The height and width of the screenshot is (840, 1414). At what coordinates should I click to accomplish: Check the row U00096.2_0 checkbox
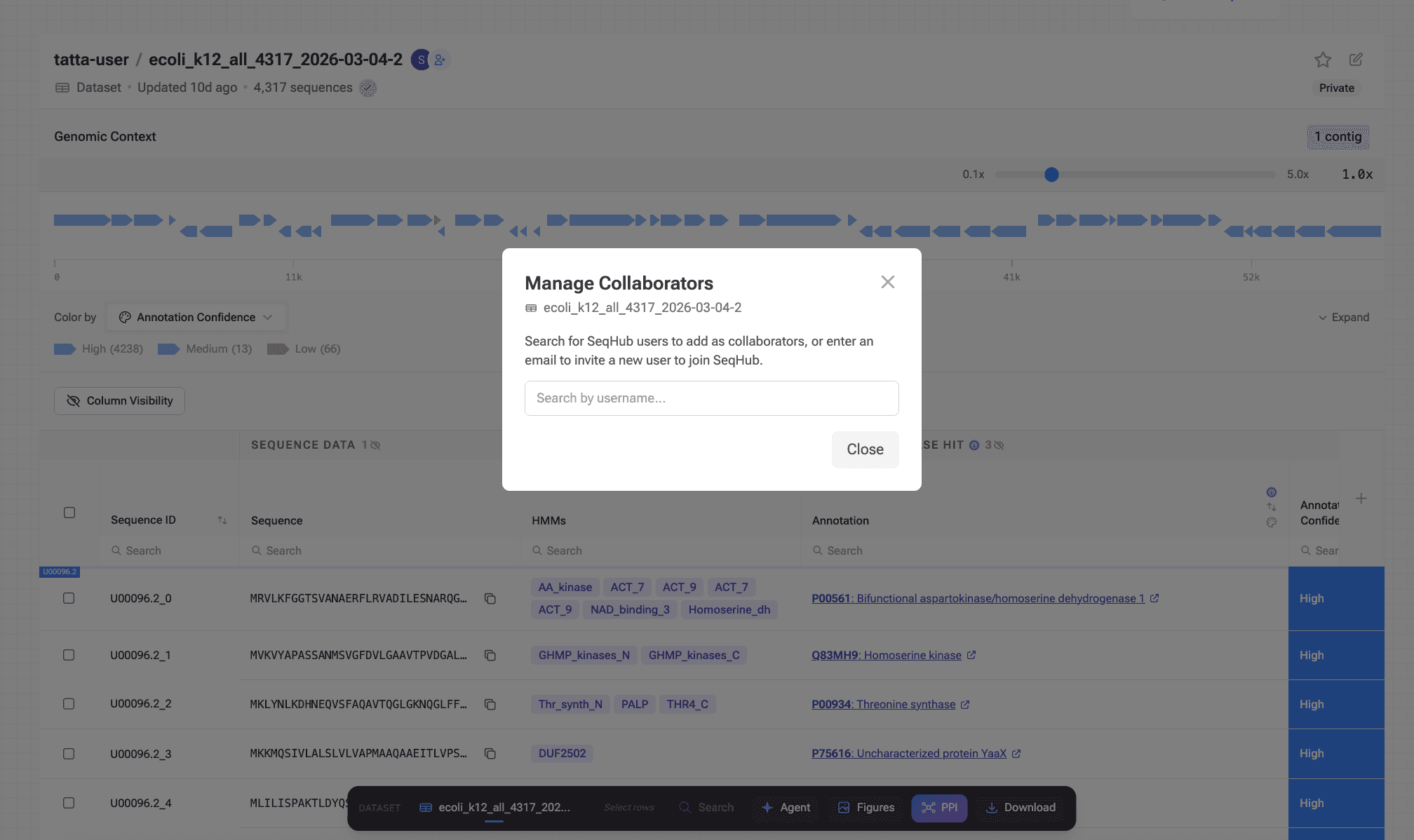coord(69,598)
